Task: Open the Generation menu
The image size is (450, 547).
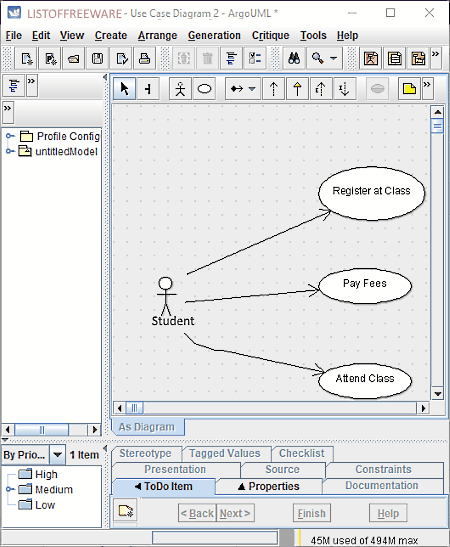Action: pos(214,36)
